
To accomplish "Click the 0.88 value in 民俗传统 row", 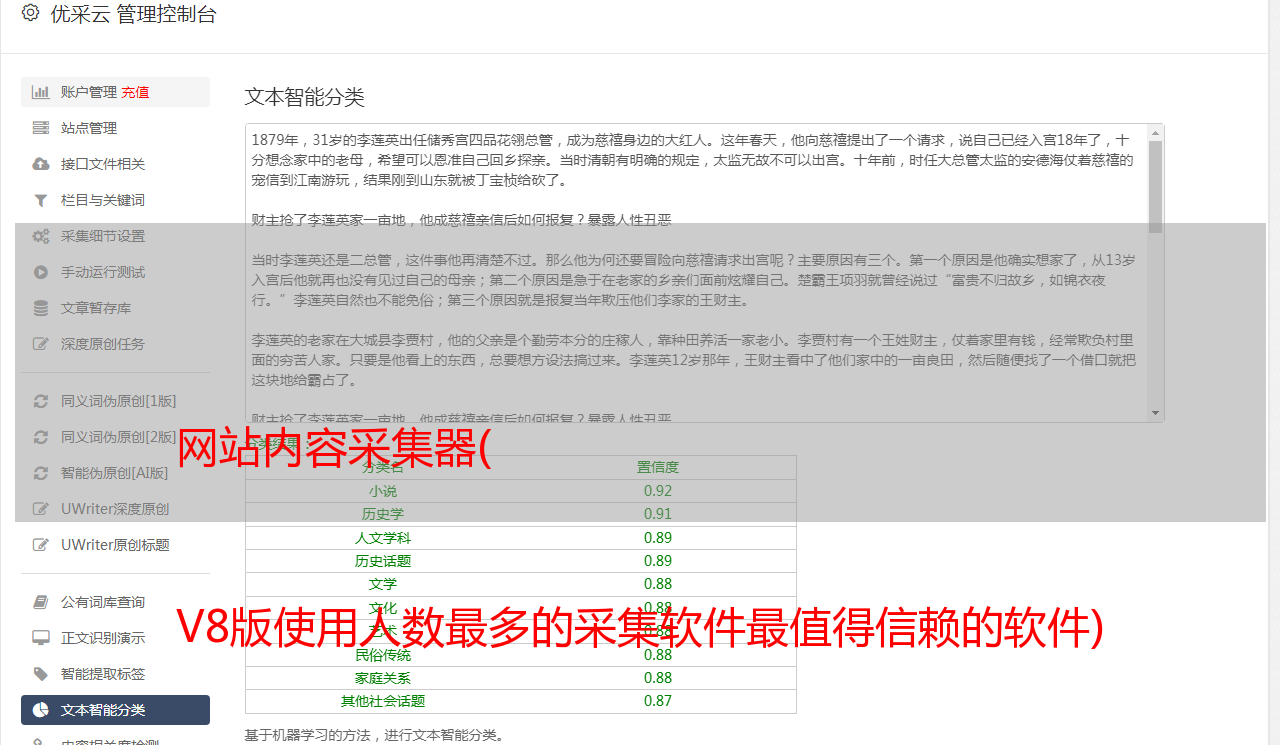I will click(x=658, y=655).
